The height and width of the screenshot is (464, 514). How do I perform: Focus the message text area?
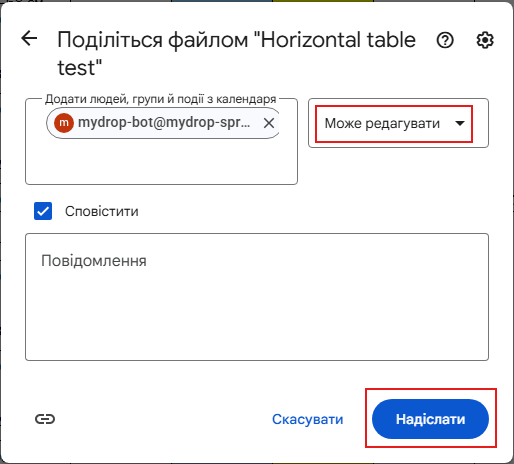coord(257,297)
